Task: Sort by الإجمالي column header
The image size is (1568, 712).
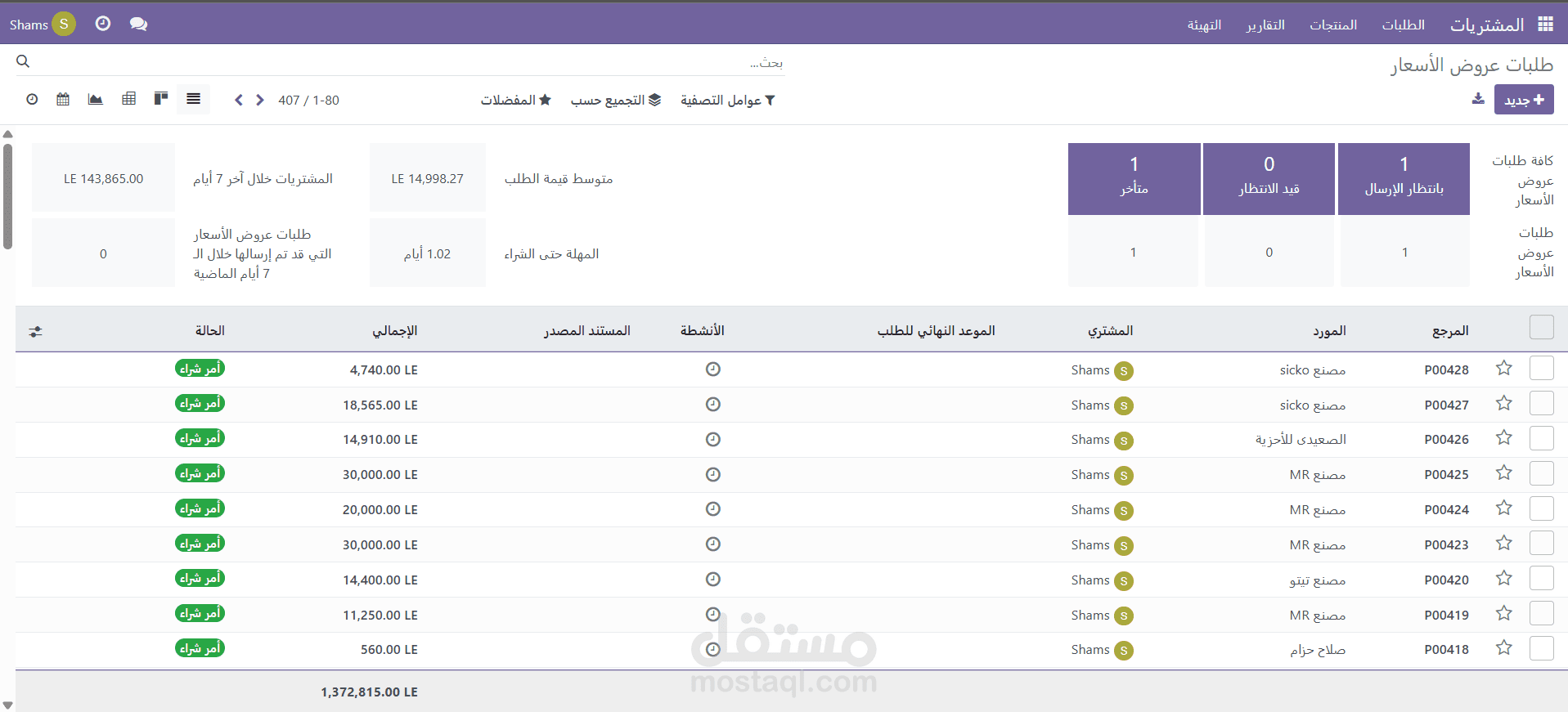Action: coord(395,330)
